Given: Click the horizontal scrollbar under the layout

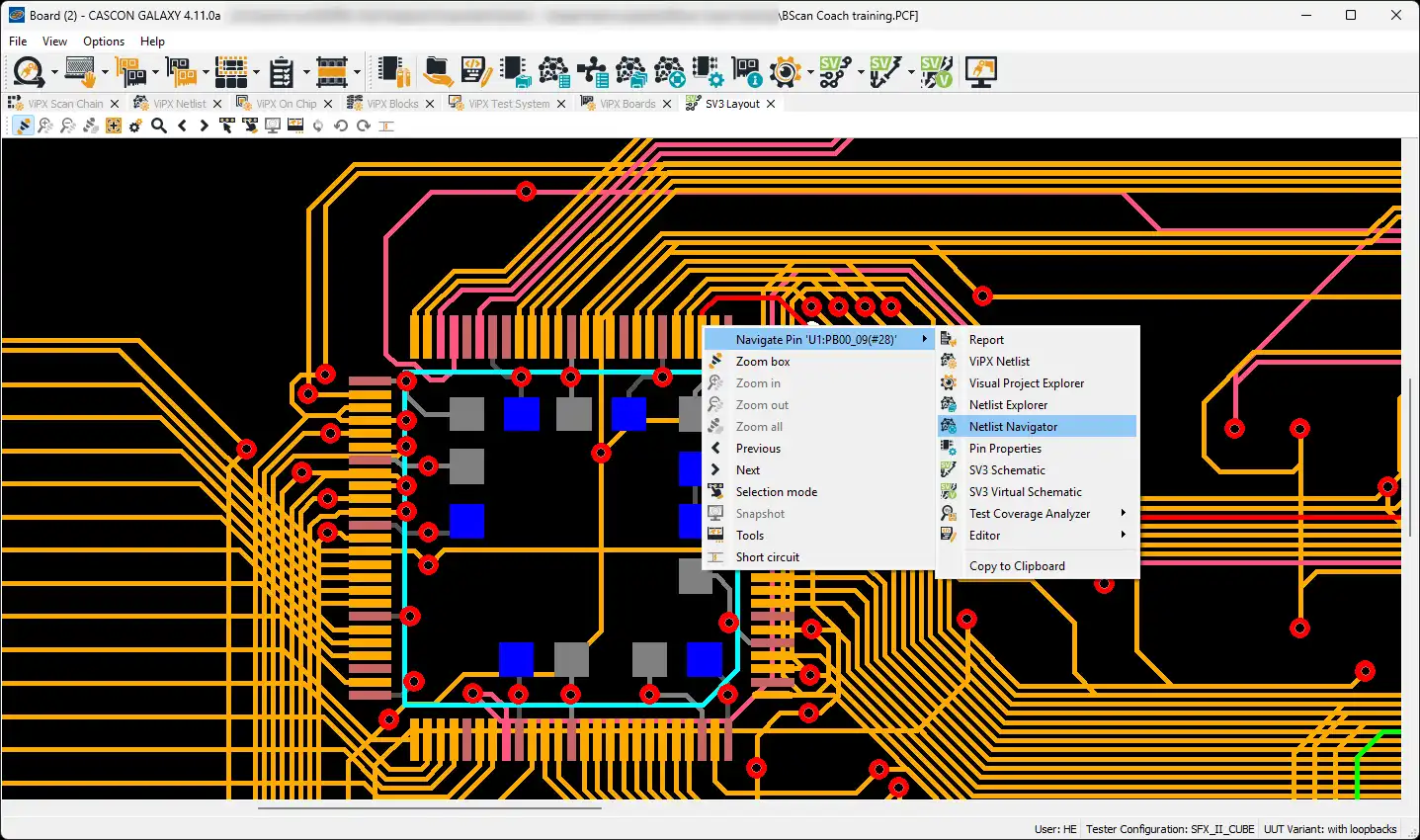Looking at the screenshot, I should click(430, 807).
